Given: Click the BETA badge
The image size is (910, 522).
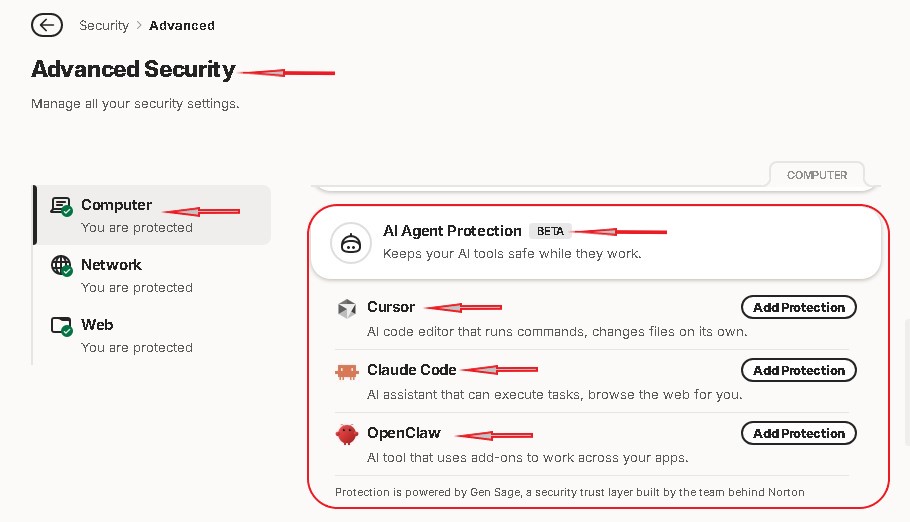Looking at the screenshot, I should pyautogui.click(x=550, y=231).
